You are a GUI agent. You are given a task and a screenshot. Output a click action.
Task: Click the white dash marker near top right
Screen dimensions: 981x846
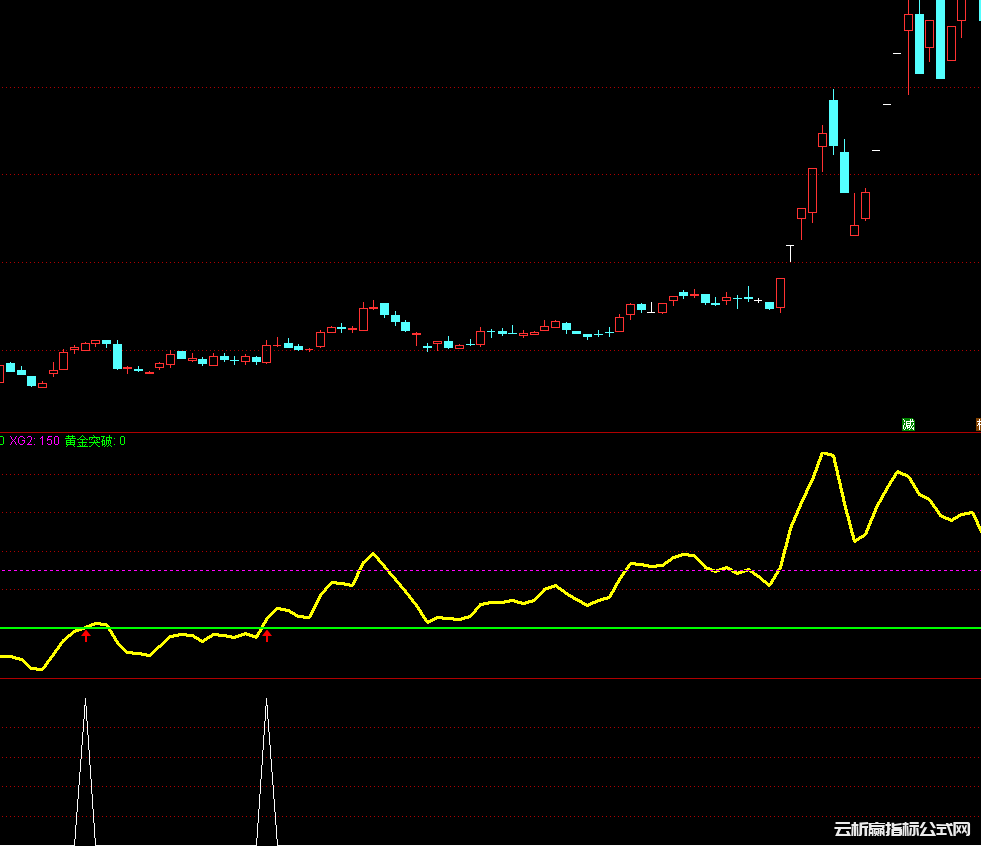click(x=886, y=103)
